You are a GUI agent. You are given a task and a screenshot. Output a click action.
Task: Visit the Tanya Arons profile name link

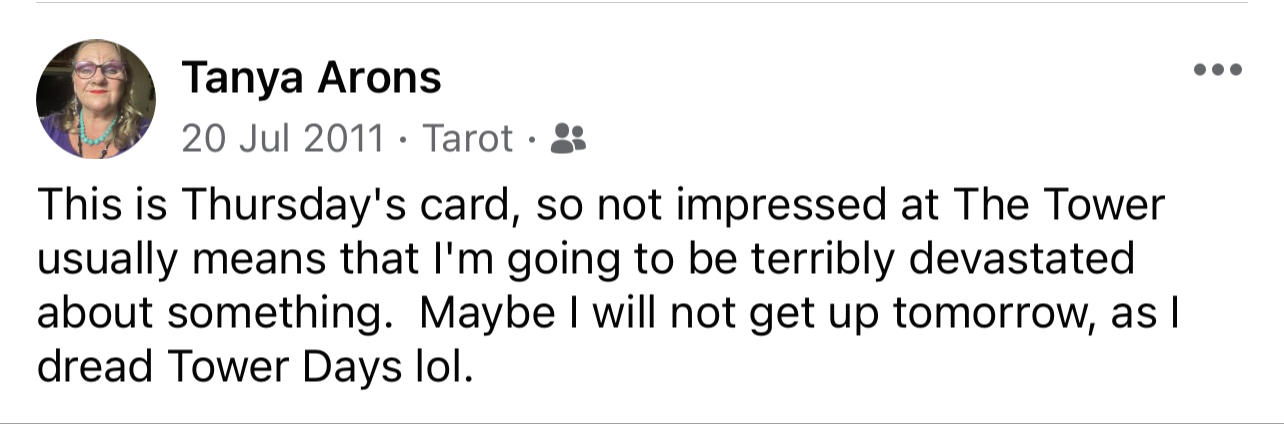pos(311,79)
